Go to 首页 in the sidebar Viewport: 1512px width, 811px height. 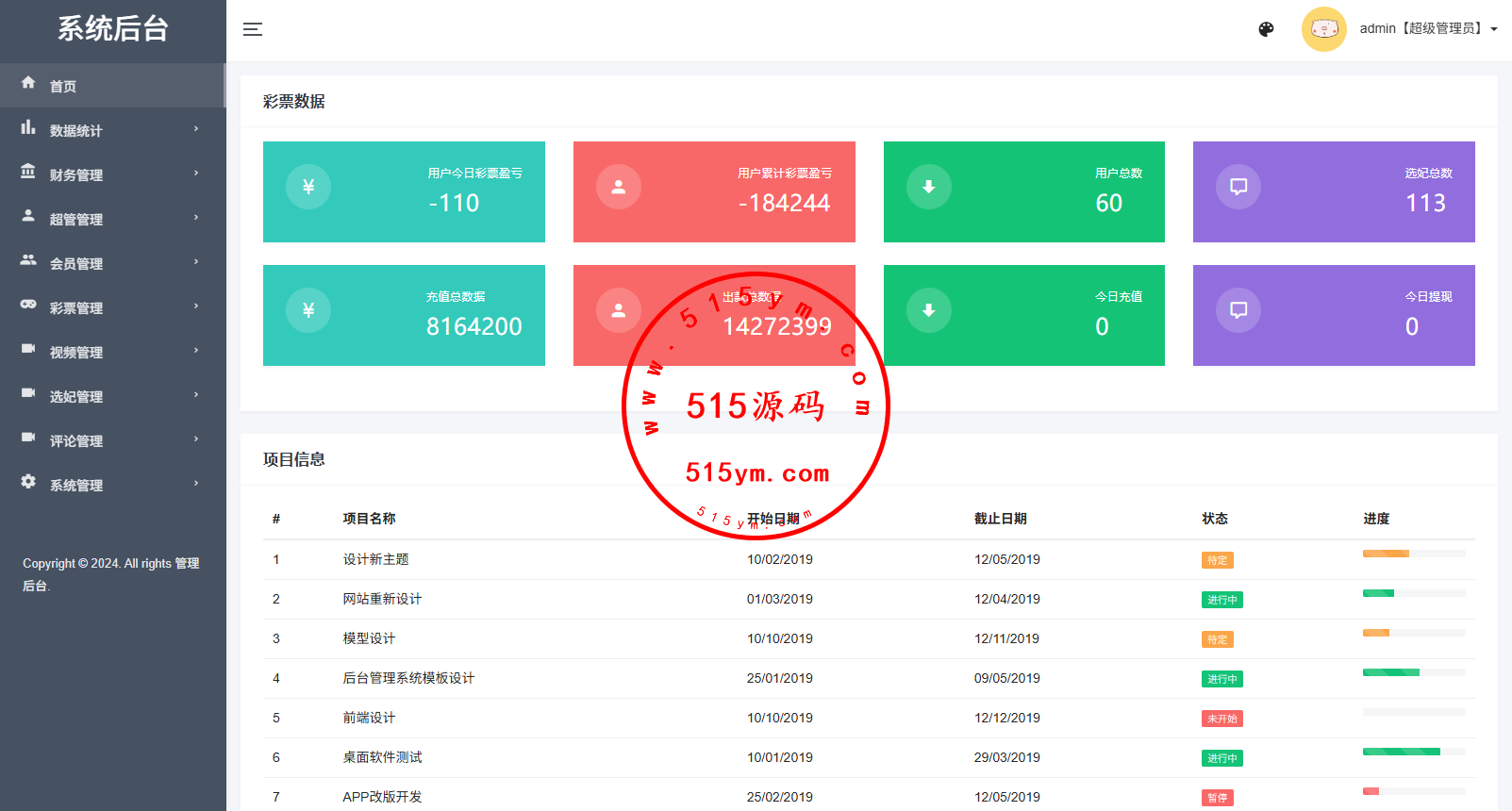click(x=63, y=87)
